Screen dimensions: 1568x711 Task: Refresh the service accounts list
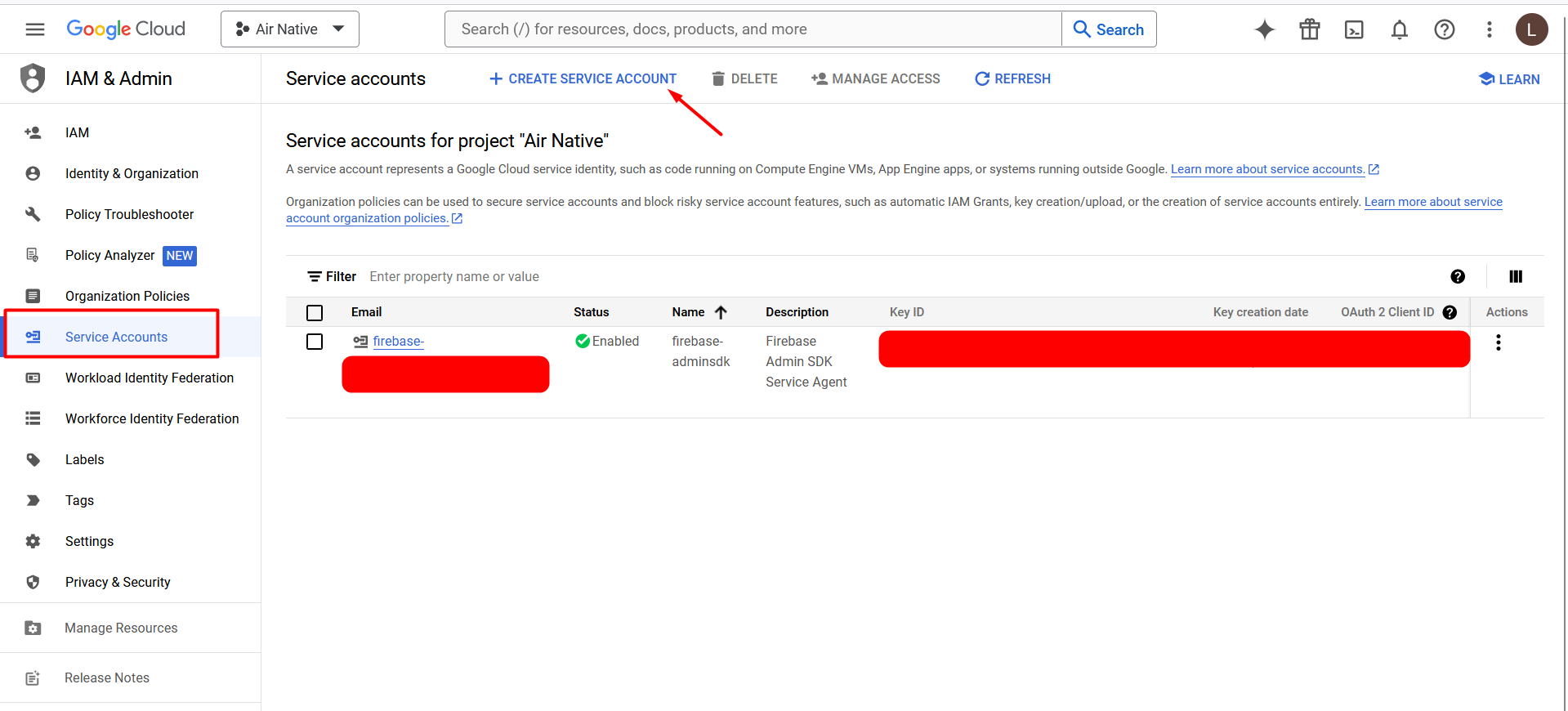1013,78
